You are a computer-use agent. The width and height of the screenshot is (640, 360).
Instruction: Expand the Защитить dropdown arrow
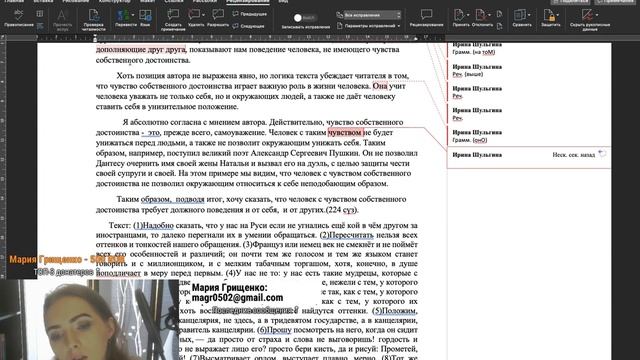pos(558,16)
